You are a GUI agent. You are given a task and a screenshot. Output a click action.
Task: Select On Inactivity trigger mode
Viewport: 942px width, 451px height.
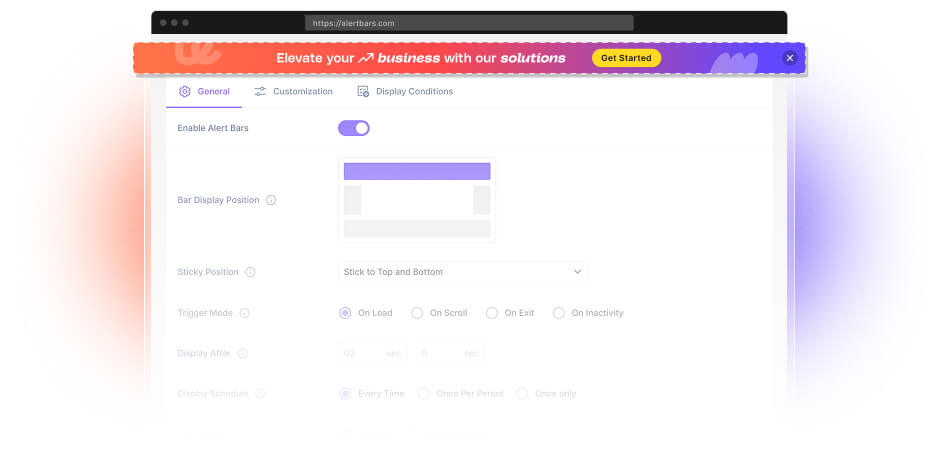coord(559,313)
